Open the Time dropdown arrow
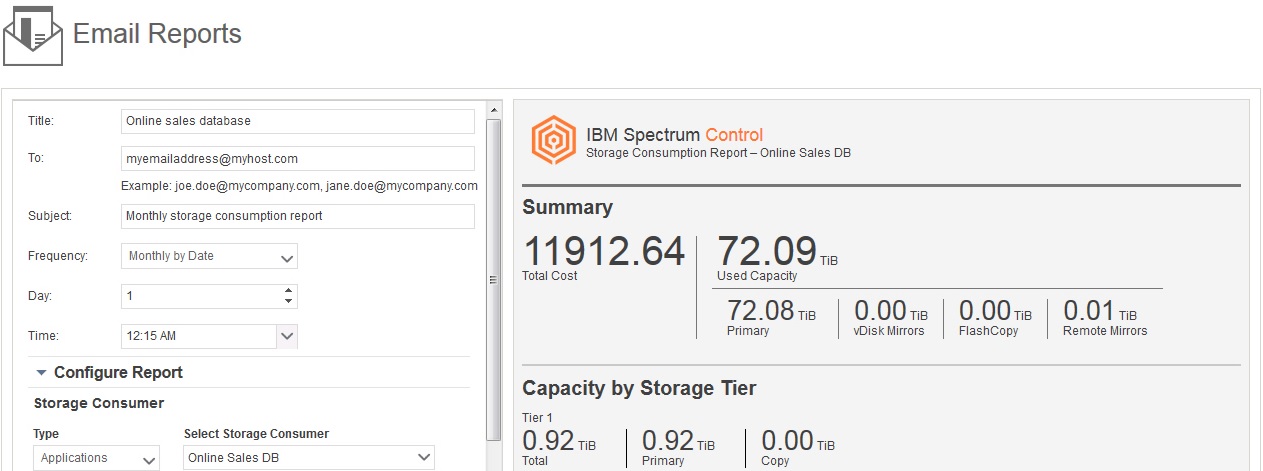This screenshot has width=1263, height=471. pos(287,337)
